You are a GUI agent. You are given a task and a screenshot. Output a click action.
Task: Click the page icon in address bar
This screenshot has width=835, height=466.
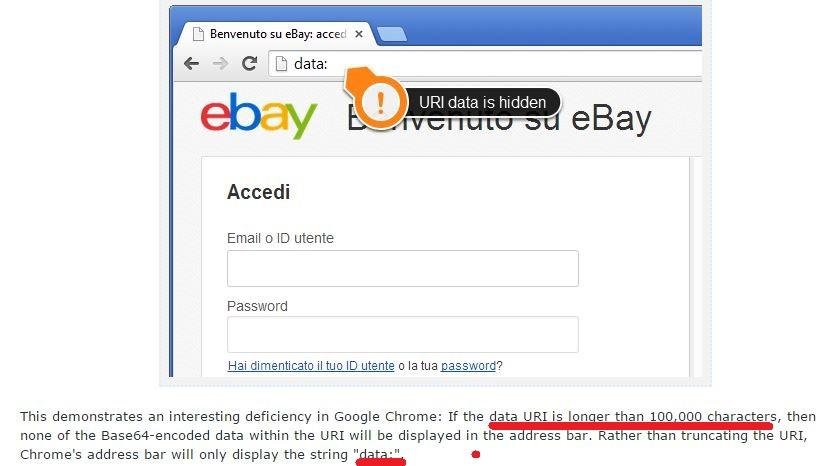coord(281,64)
